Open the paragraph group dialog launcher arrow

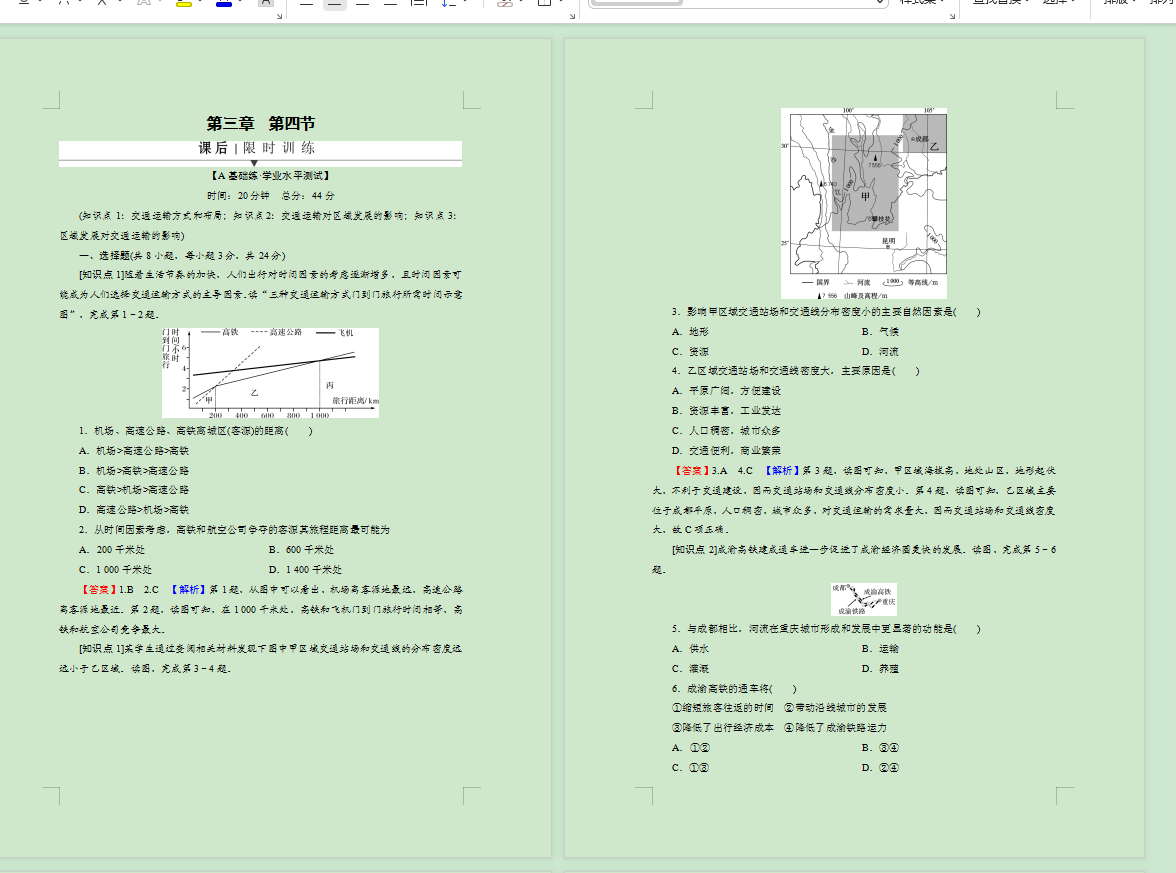pyautogui.click(x=572, y=16)
